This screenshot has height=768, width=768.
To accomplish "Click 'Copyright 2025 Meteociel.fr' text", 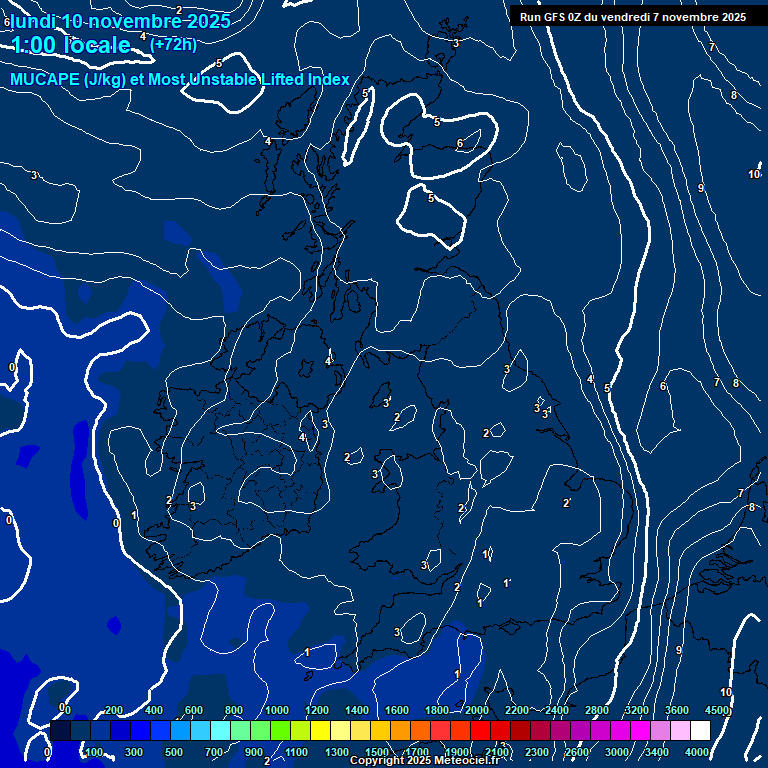I will pyautogui.click(x=425, y=760).
